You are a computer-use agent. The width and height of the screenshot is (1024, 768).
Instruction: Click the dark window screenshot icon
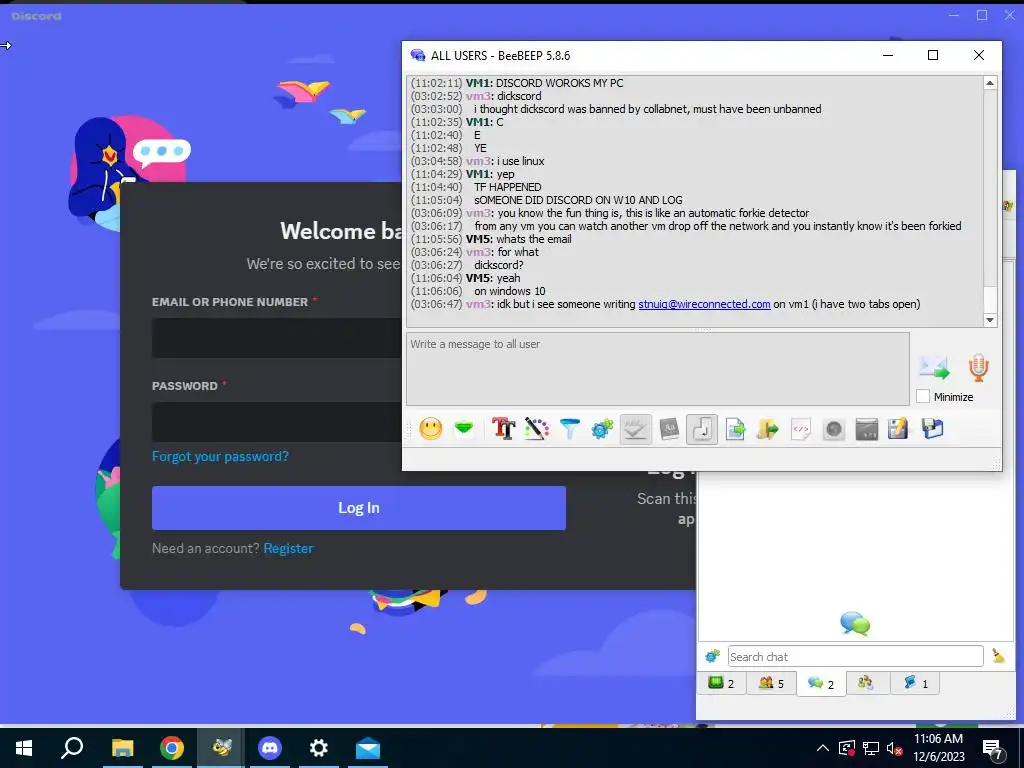[x=867, y=429]
